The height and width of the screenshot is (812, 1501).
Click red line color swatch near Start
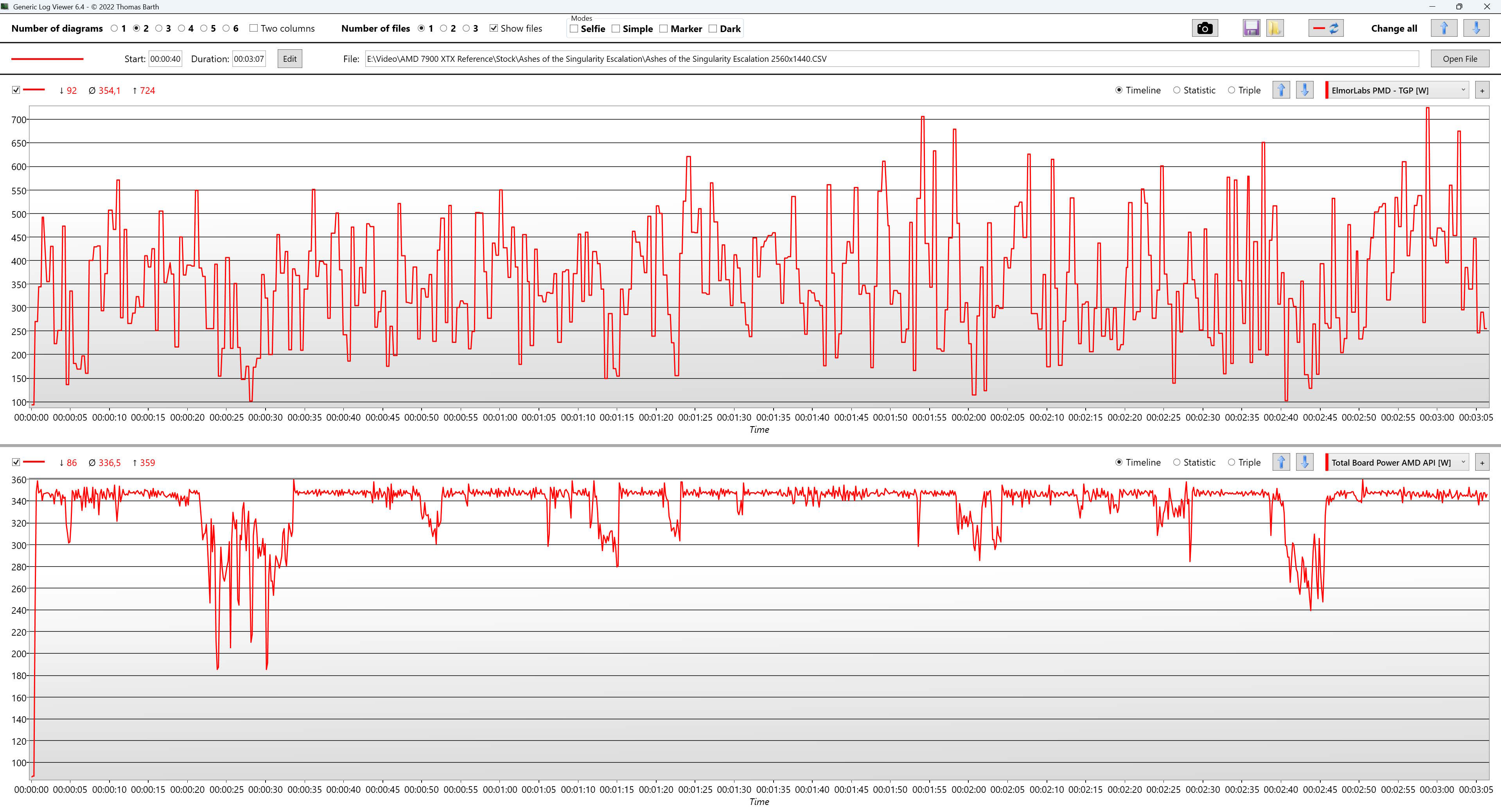pos(47,59)
